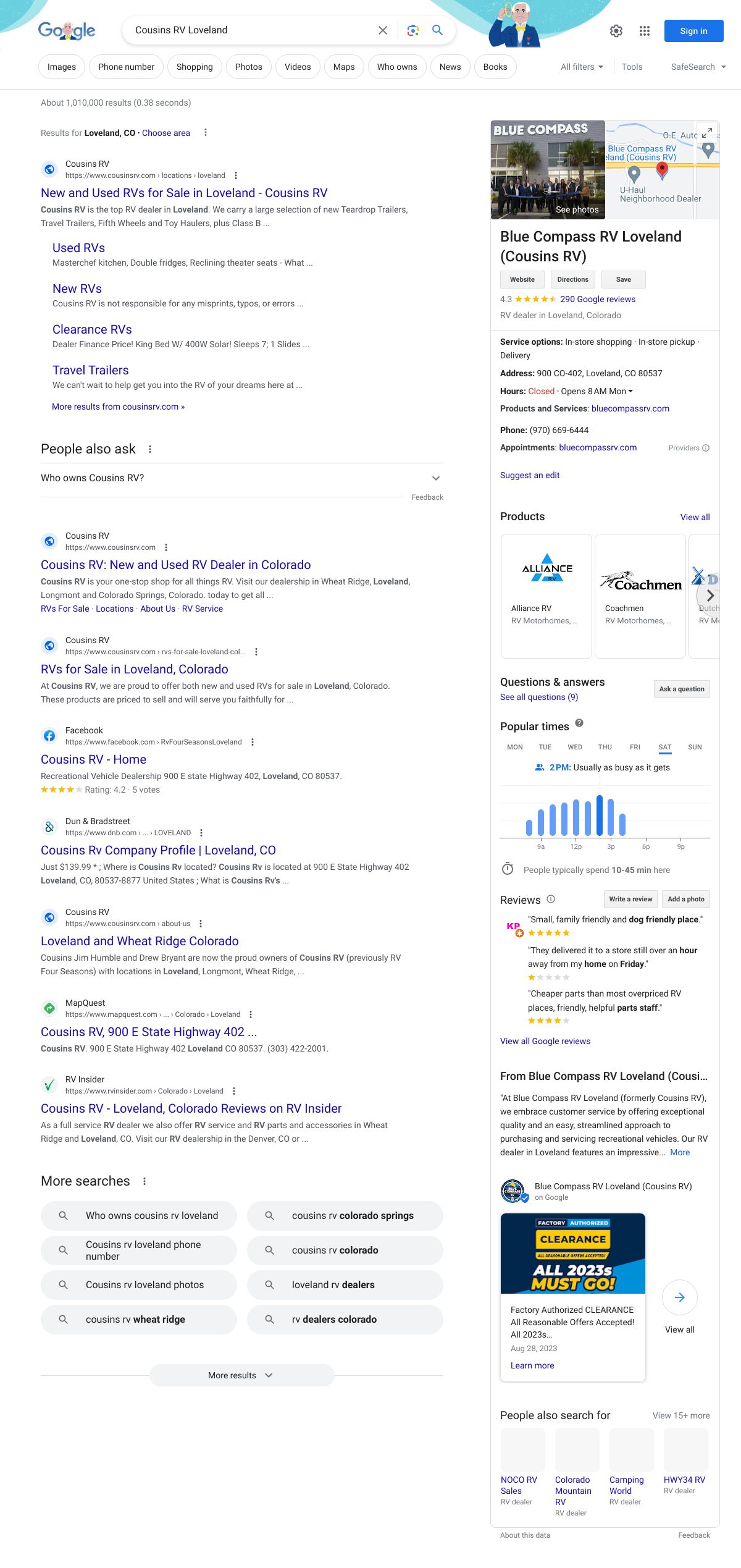Click the Popular times help icon

579,723
